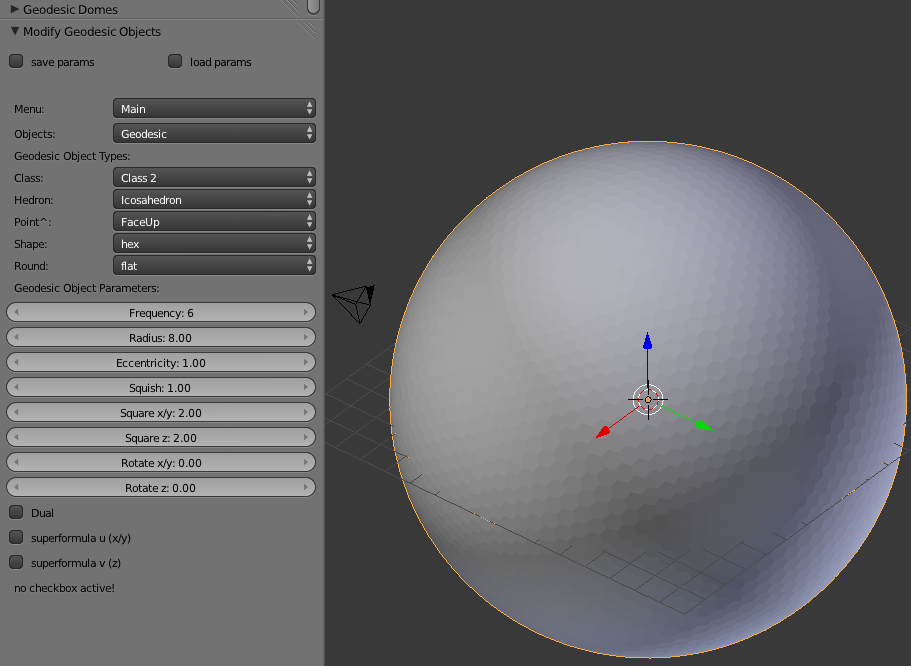Decrease Eccentricity with its left arrow
Image resolution: width=911 pixels, height=666 pixels.
pos(16,363)
